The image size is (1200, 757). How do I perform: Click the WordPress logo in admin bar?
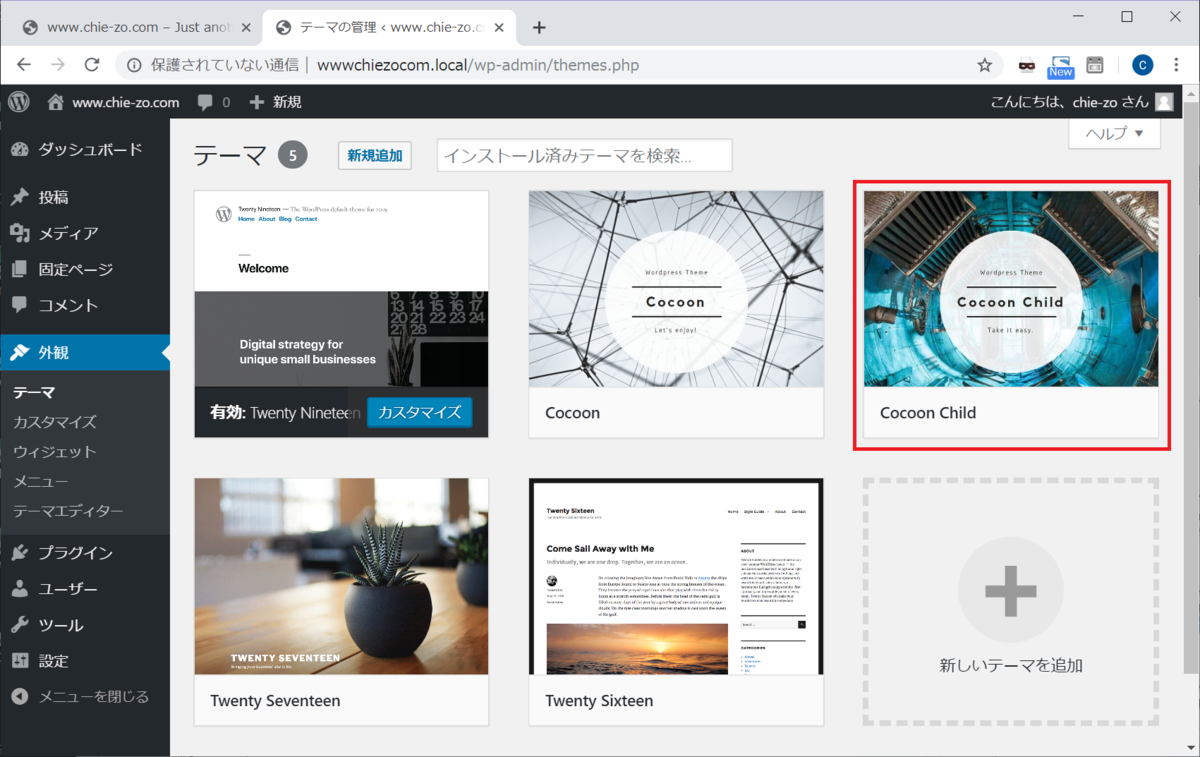tap(19, 102)
